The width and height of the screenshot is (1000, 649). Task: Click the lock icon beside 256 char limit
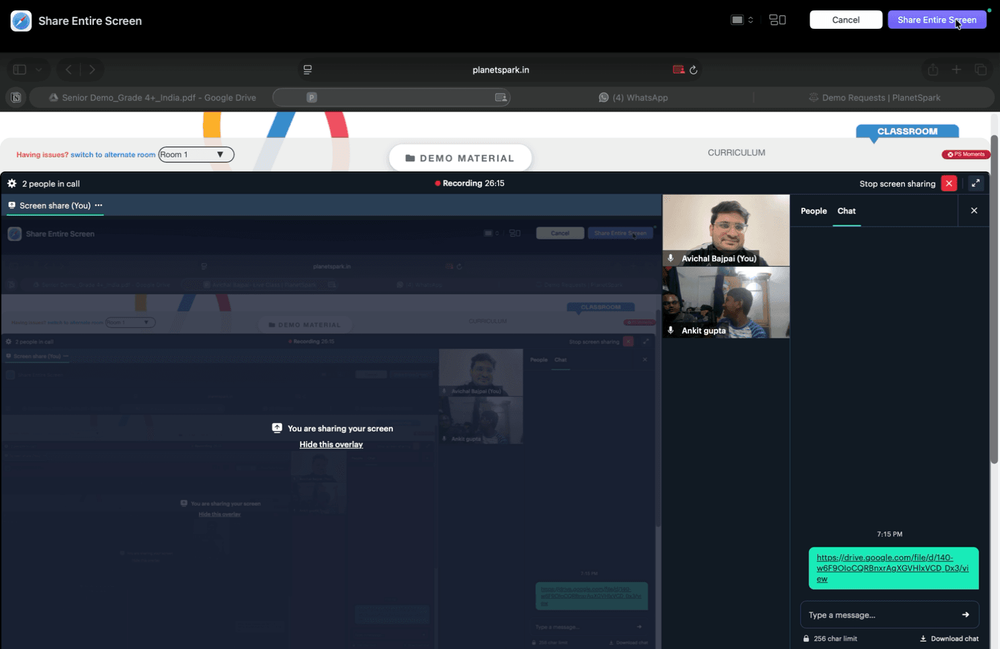pos(806,638)
